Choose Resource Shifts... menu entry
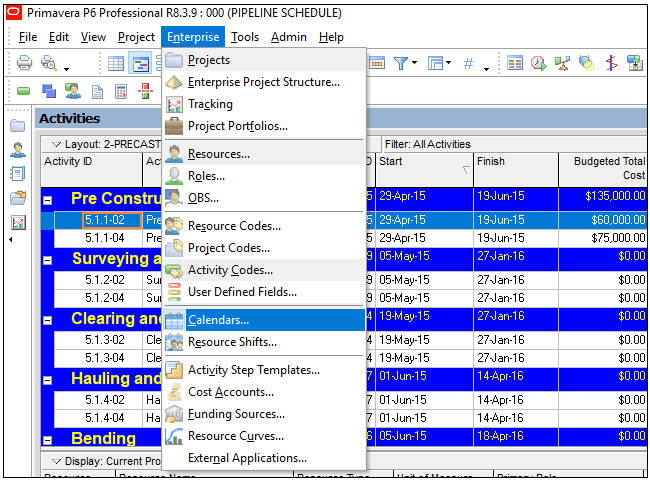 pyautogui.click(x=264, y=342)
